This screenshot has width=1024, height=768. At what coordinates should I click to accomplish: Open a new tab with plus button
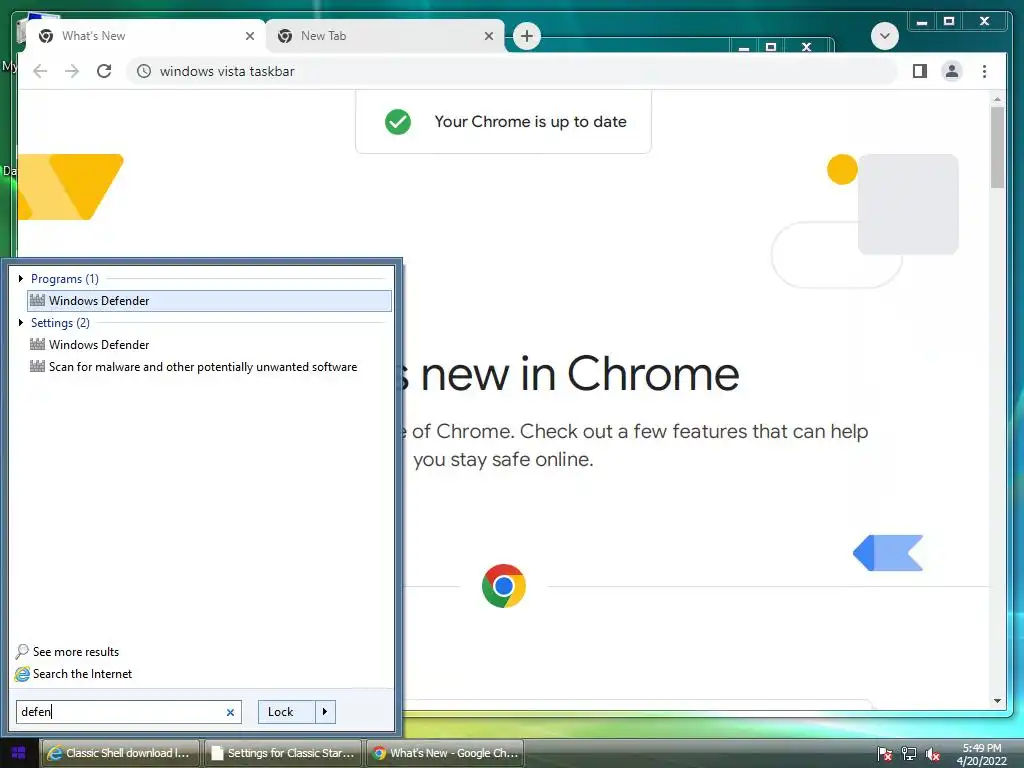[x=527, y=36]
